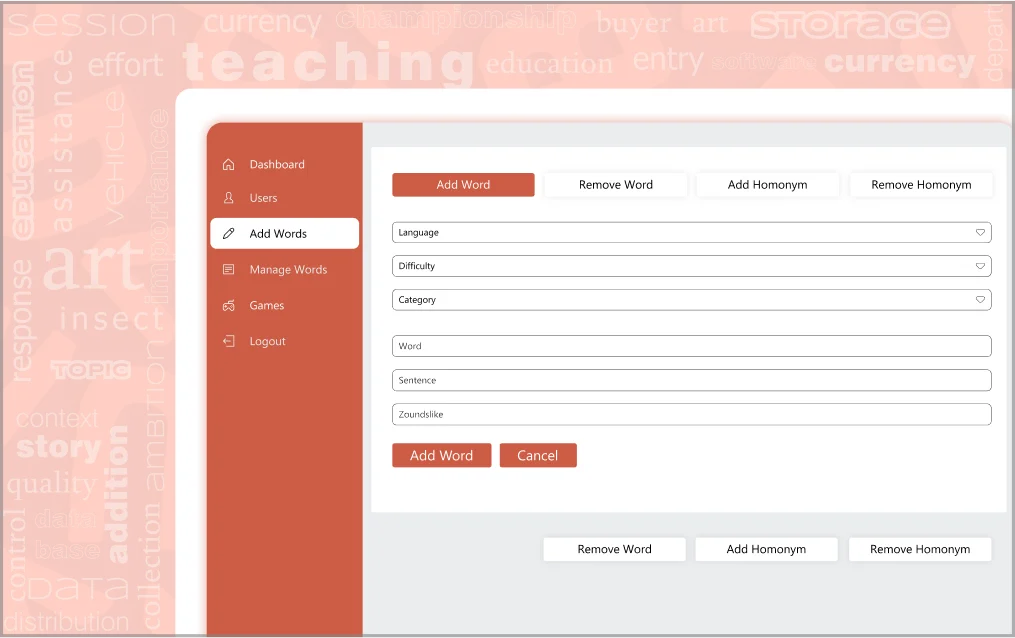The height and width of the screenshot is (638, 1015).
Task: Open the Difficulty dropdown
Action: [x=691, y=266]
